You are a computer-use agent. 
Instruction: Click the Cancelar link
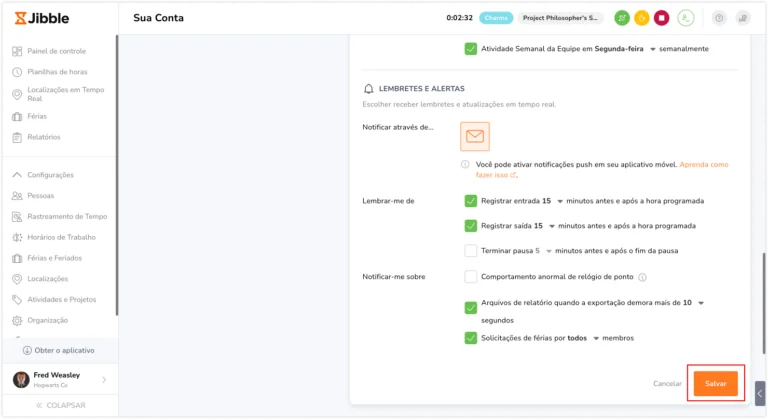(x=667, y=383)
